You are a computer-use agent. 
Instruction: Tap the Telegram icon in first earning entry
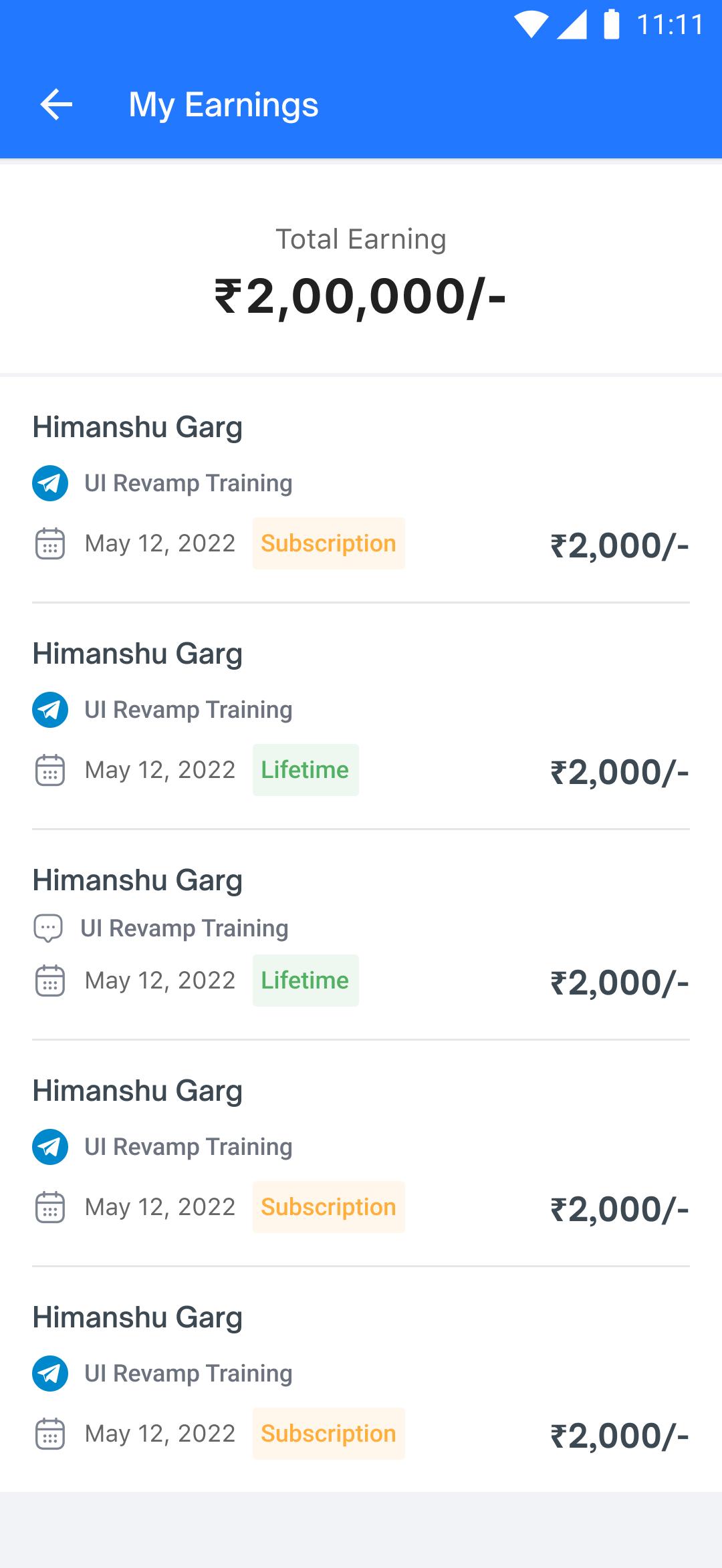click(50, 483)
